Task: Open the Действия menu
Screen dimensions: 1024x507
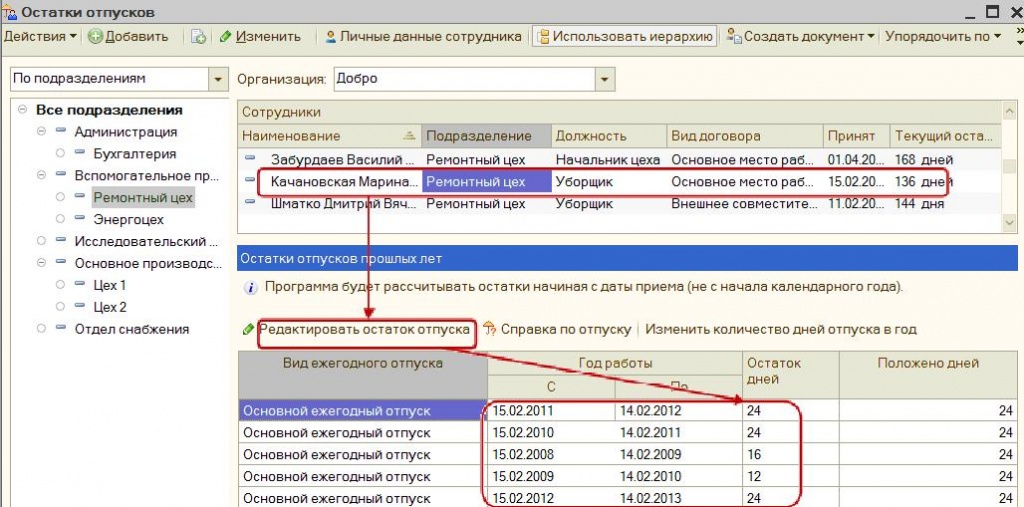Action: click(40, 37)
